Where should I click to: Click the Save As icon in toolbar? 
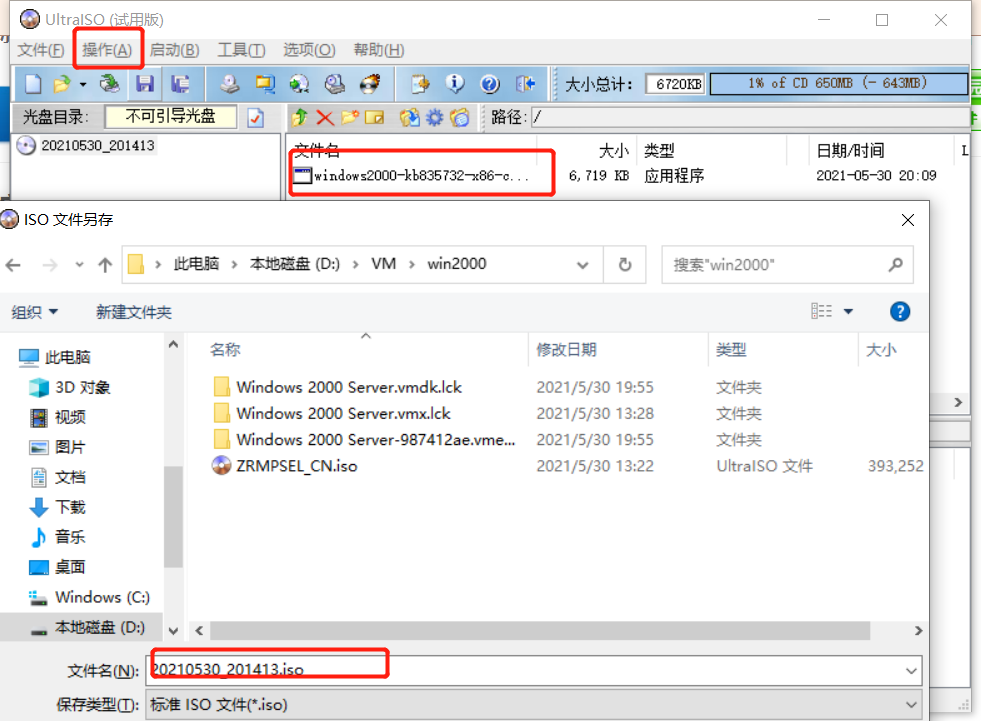coord(181,83)
